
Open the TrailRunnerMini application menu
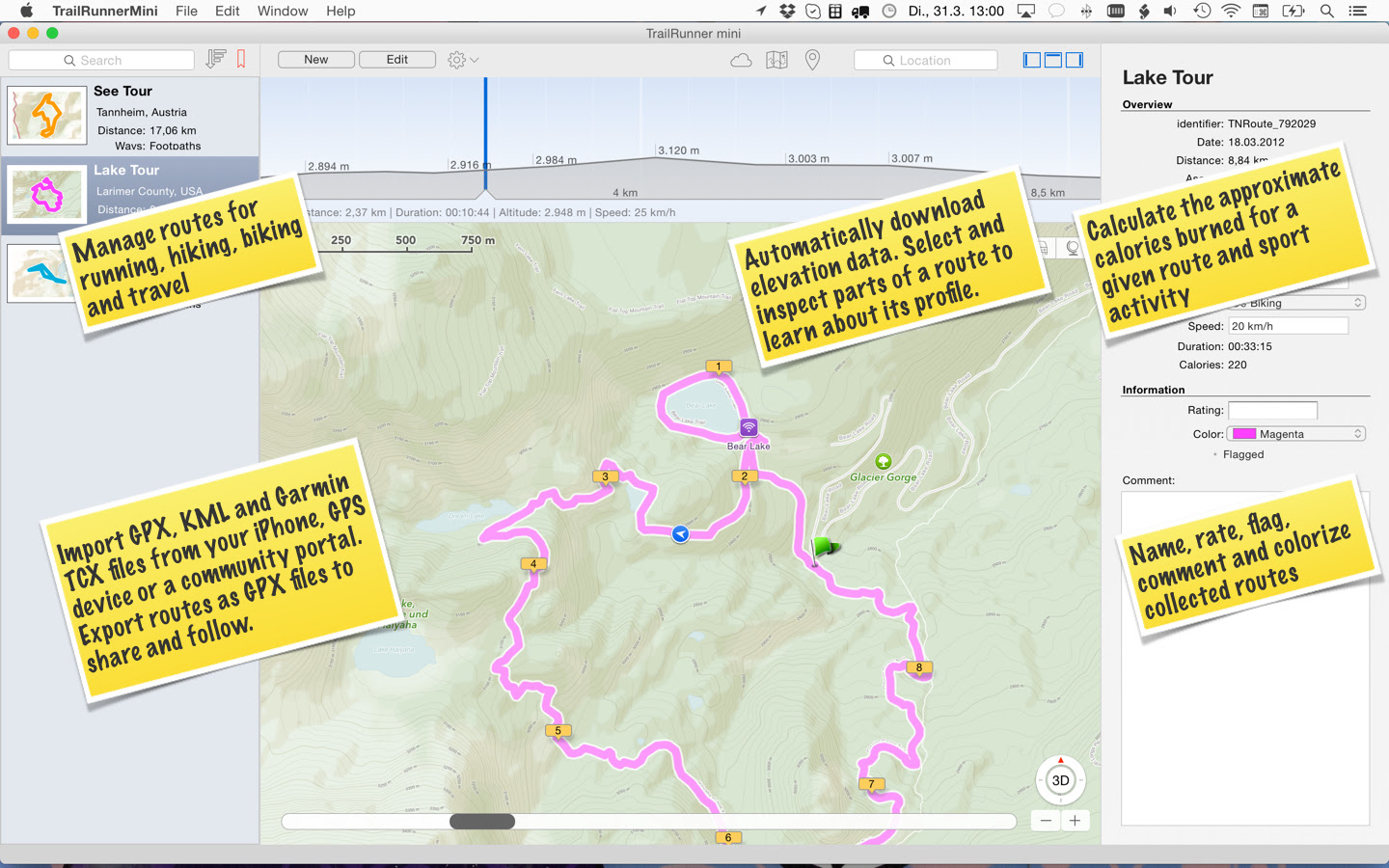coord(105,11)
